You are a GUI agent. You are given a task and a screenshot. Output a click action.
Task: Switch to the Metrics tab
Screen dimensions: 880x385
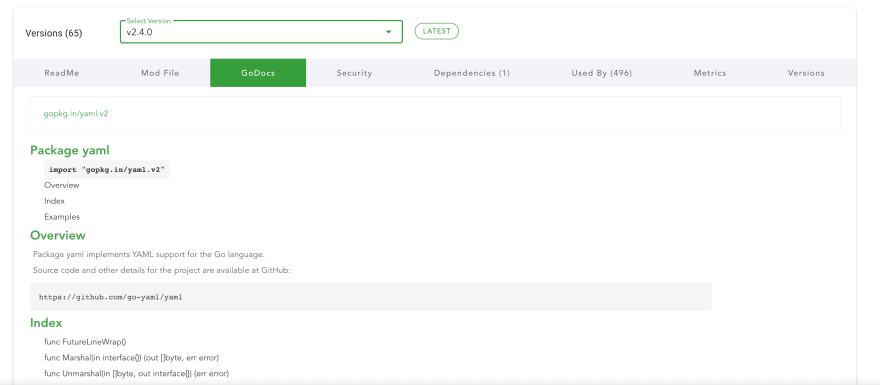coord(709,73)
